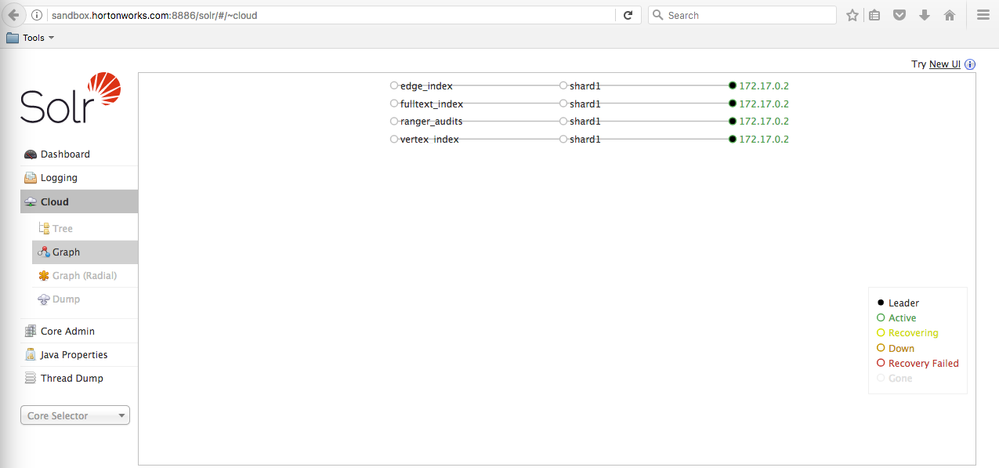Image resolution: width=999 pixels, height=468 pixels.
Task: Focus the URL address bar
Action: [331, 15]
